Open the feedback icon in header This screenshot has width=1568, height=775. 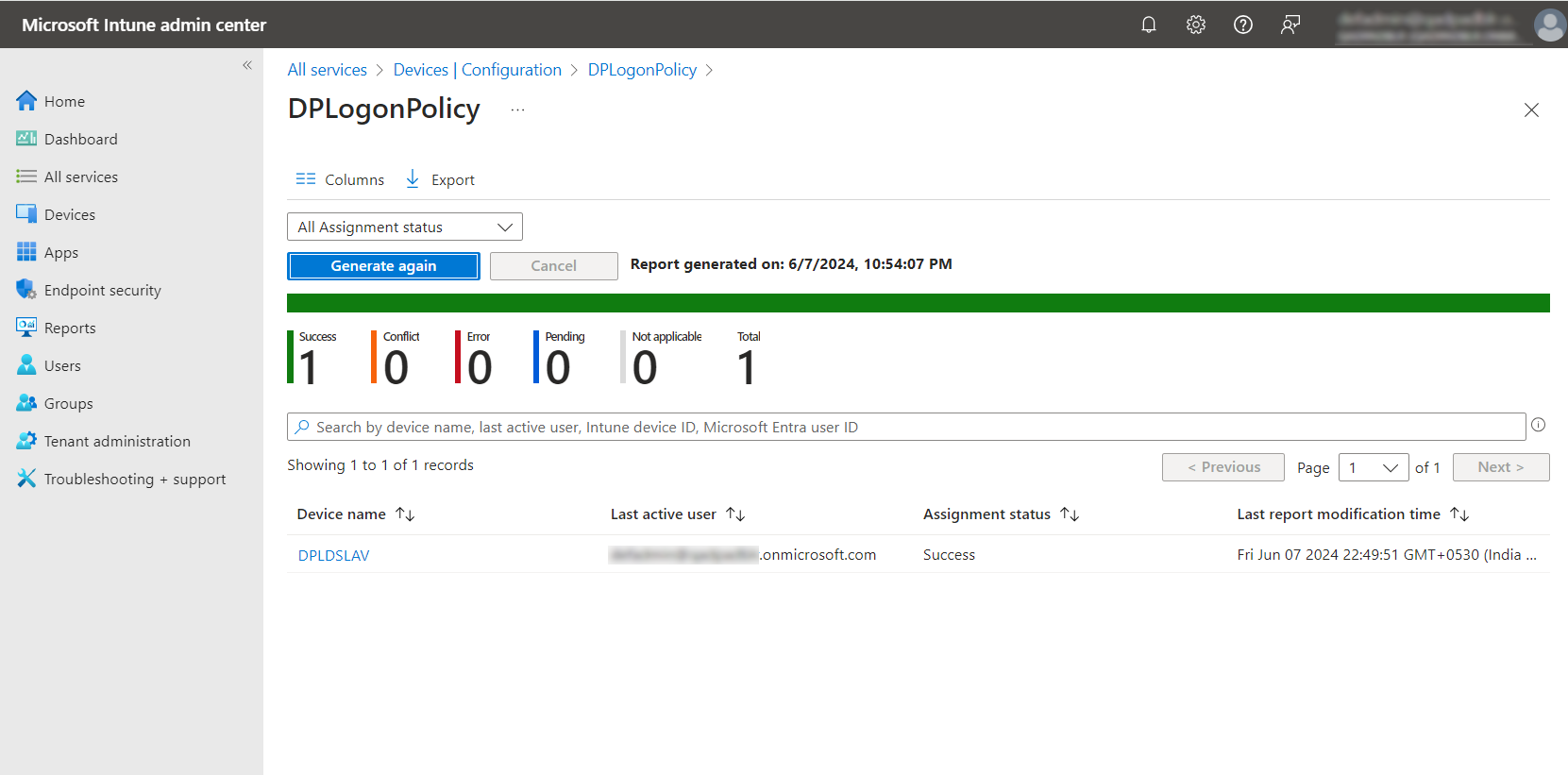[x=1290, y=25]
